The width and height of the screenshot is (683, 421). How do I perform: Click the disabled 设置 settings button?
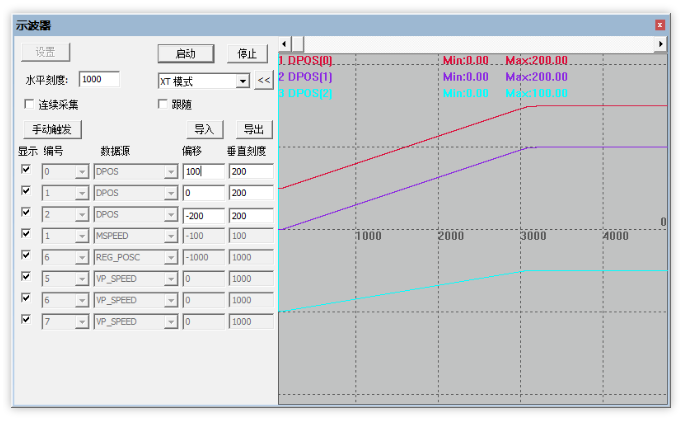pos(45,52)
